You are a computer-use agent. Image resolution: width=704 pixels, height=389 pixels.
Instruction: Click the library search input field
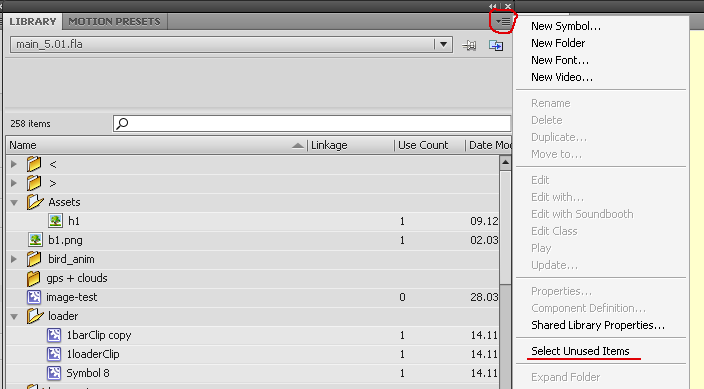tap(312, 124)
